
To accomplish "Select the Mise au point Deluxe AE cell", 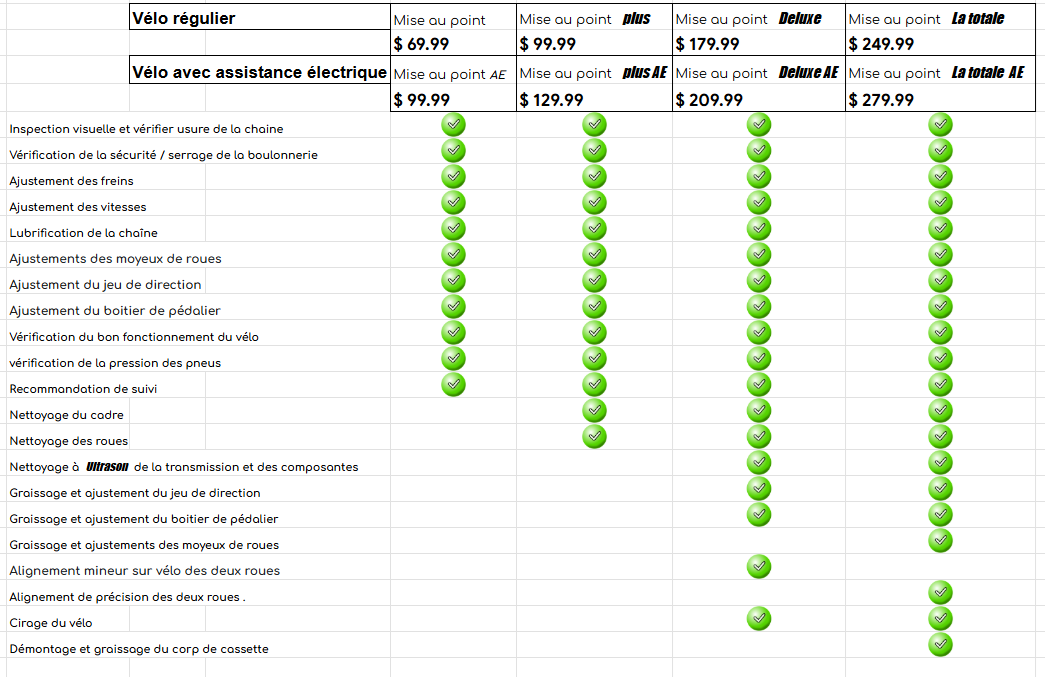I will pyautogui.click(x=758, y=73).
